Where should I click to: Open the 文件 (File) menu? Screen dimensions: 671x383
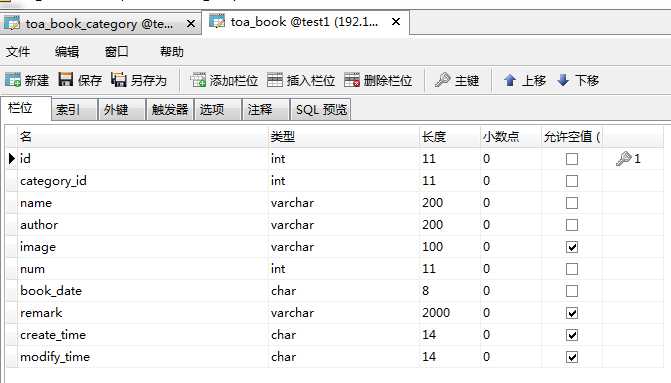pyautogui.click(x=18, y=52)
